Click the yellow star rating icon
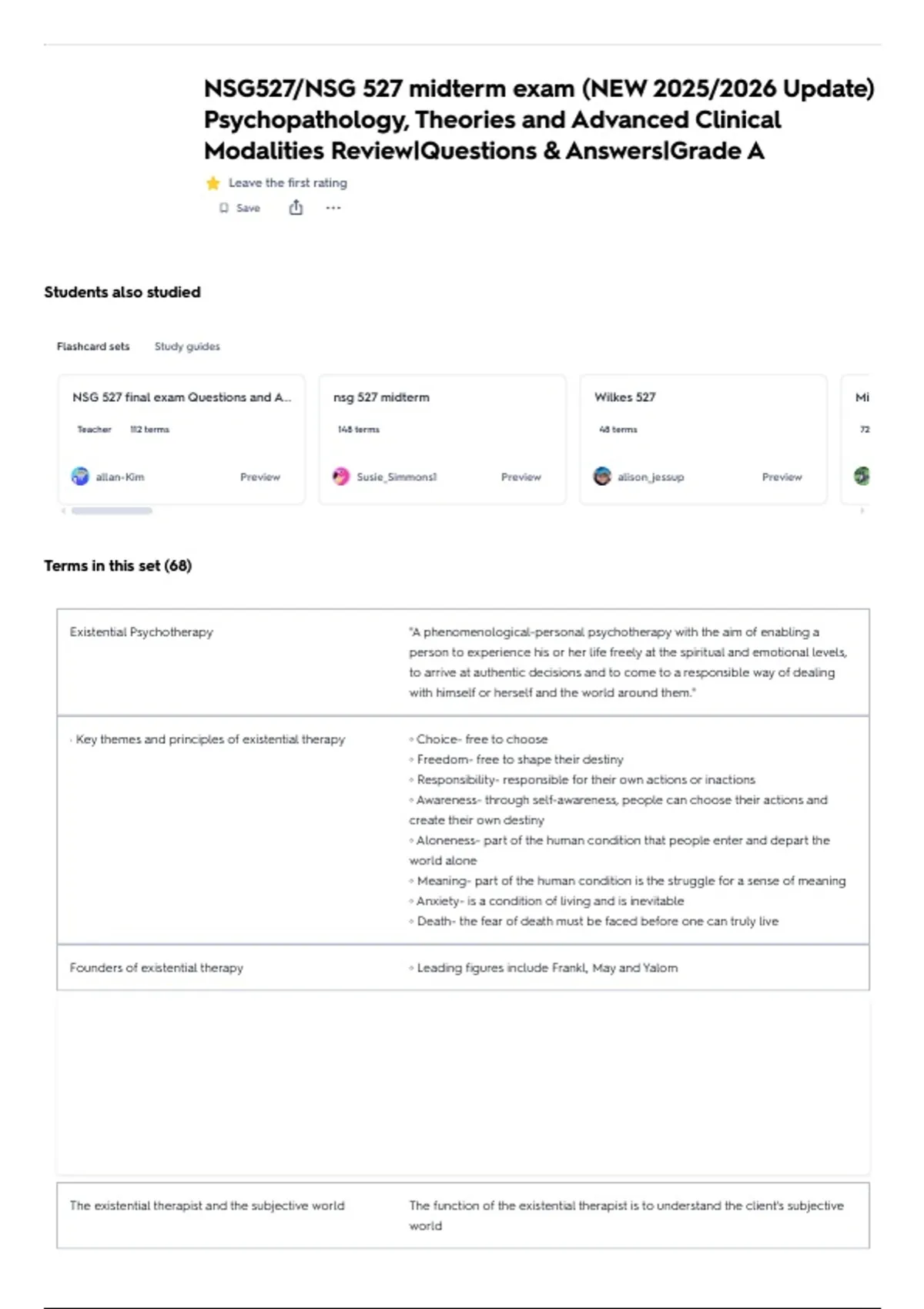Screen dimensions: 924x1309 click(213, 183)
